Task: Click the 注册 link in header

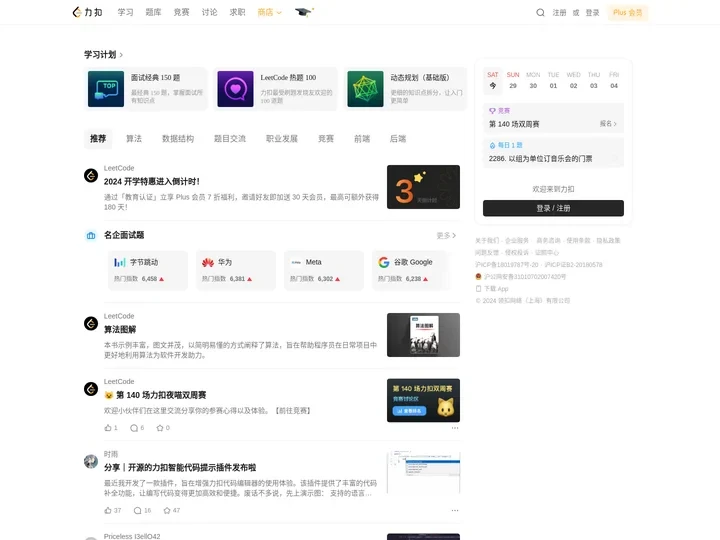Action: (559, 13)
